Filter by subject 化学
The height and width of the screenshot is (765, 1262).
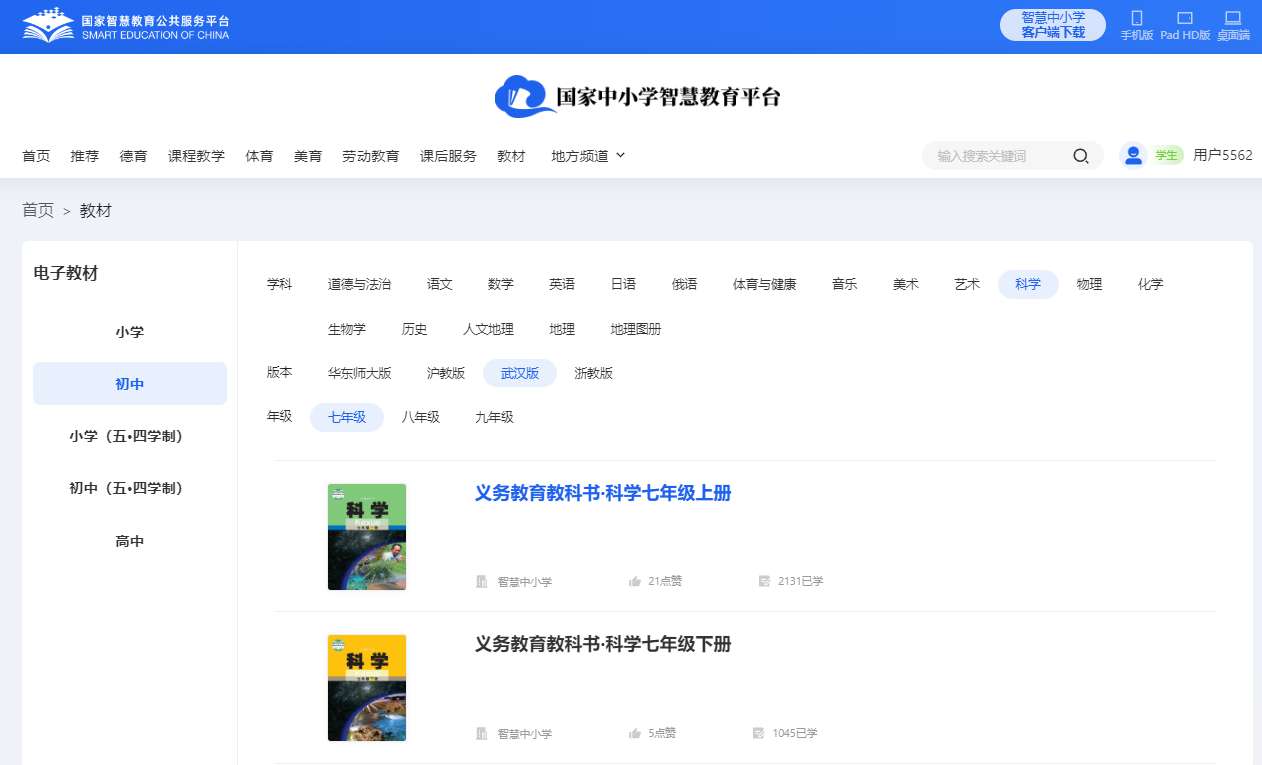(1151, 284)
